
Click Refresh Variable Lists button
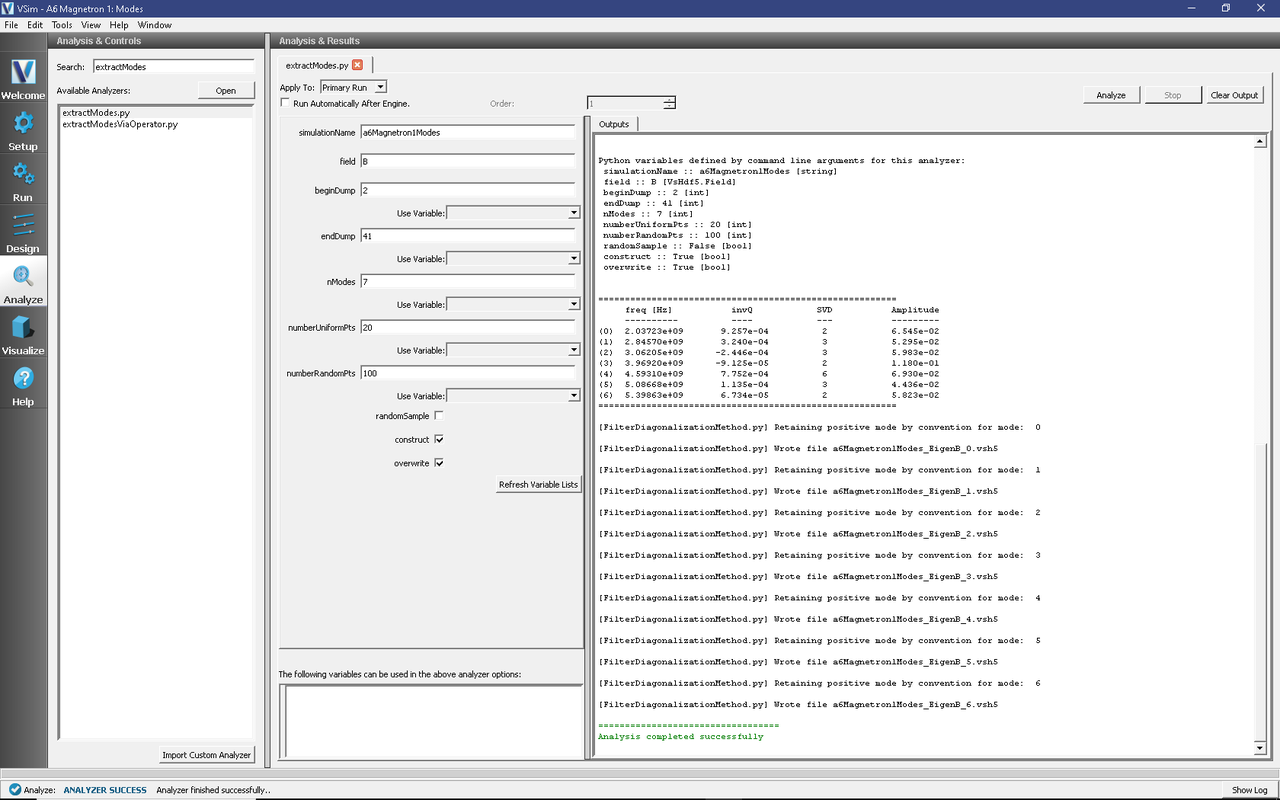538,485
